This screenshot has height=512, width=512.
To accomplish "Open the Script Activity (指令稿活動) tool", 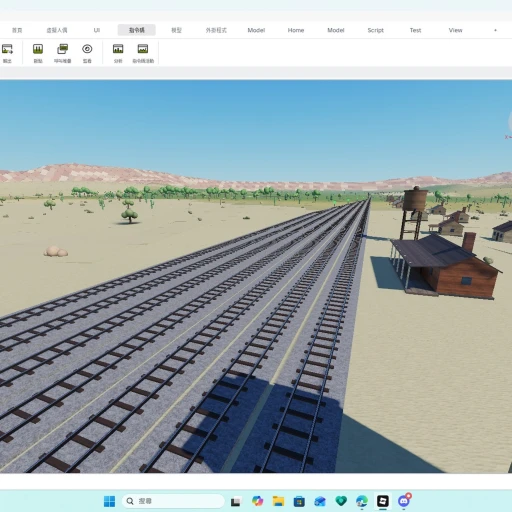I will [x=143, y=53].
